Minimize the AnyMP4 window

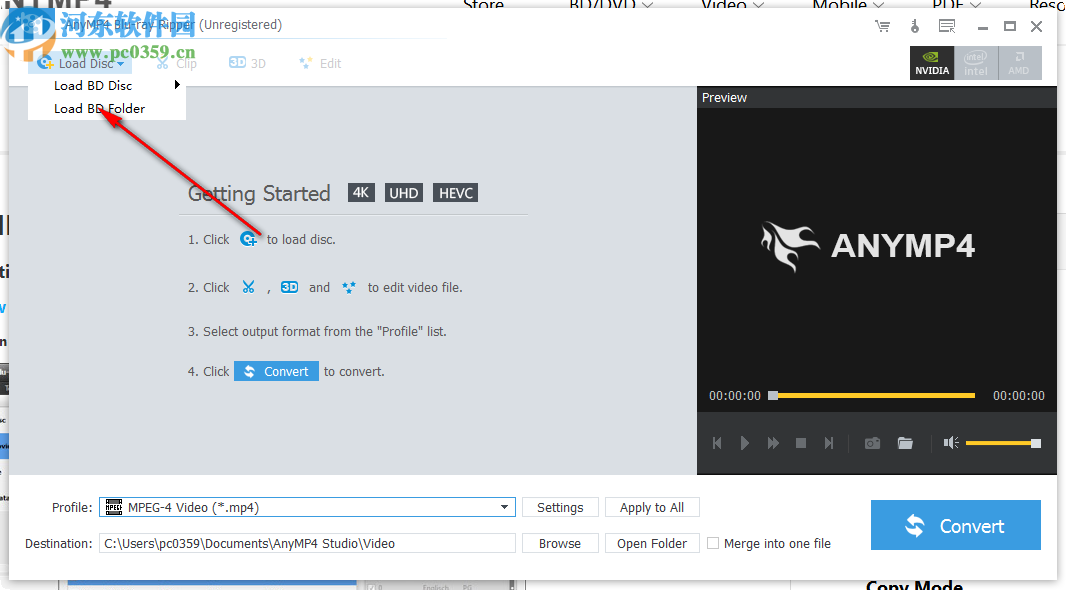(982, 27)
